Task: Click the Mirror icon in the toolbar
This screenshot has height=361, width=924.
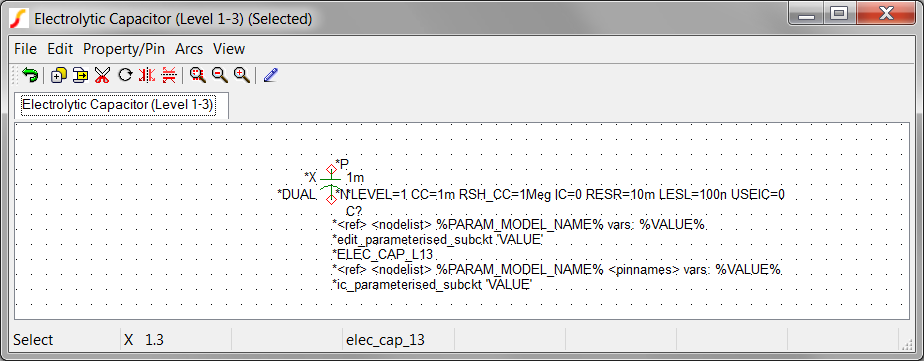Action: (x=147, y=75)
